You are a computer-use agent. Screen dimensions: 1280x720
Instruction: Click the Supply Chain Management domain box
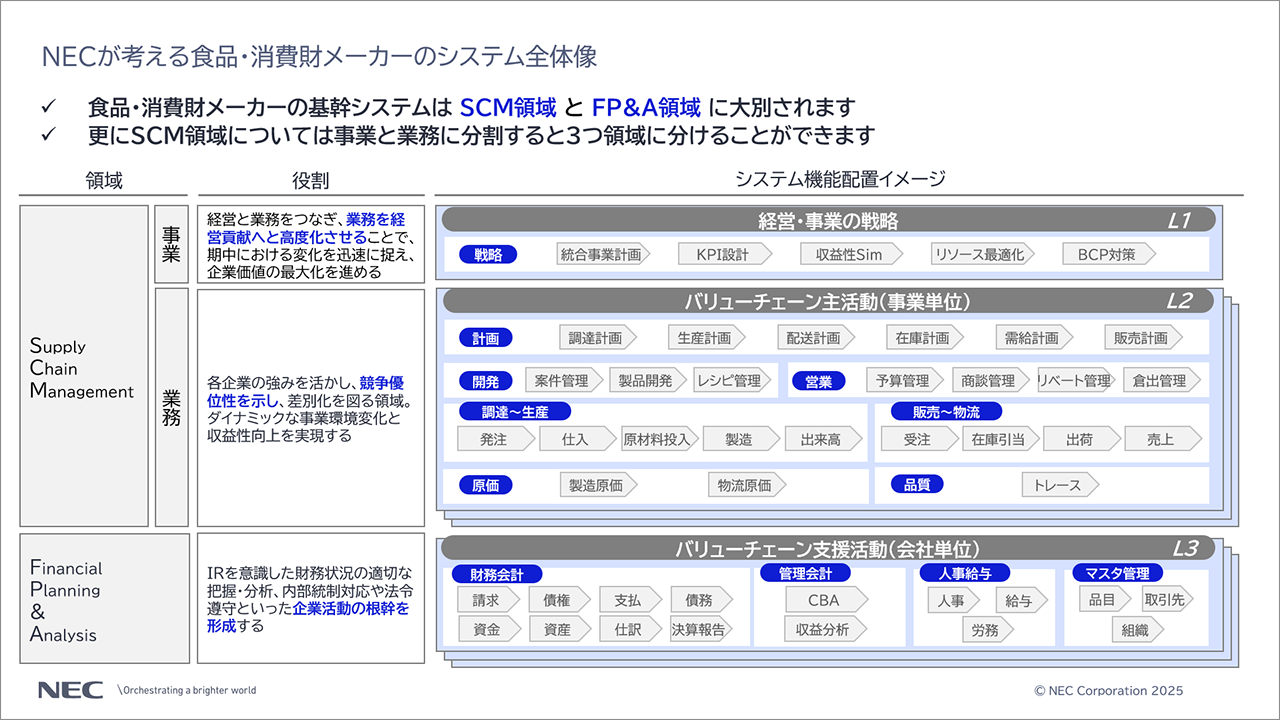tap(84, 367)
